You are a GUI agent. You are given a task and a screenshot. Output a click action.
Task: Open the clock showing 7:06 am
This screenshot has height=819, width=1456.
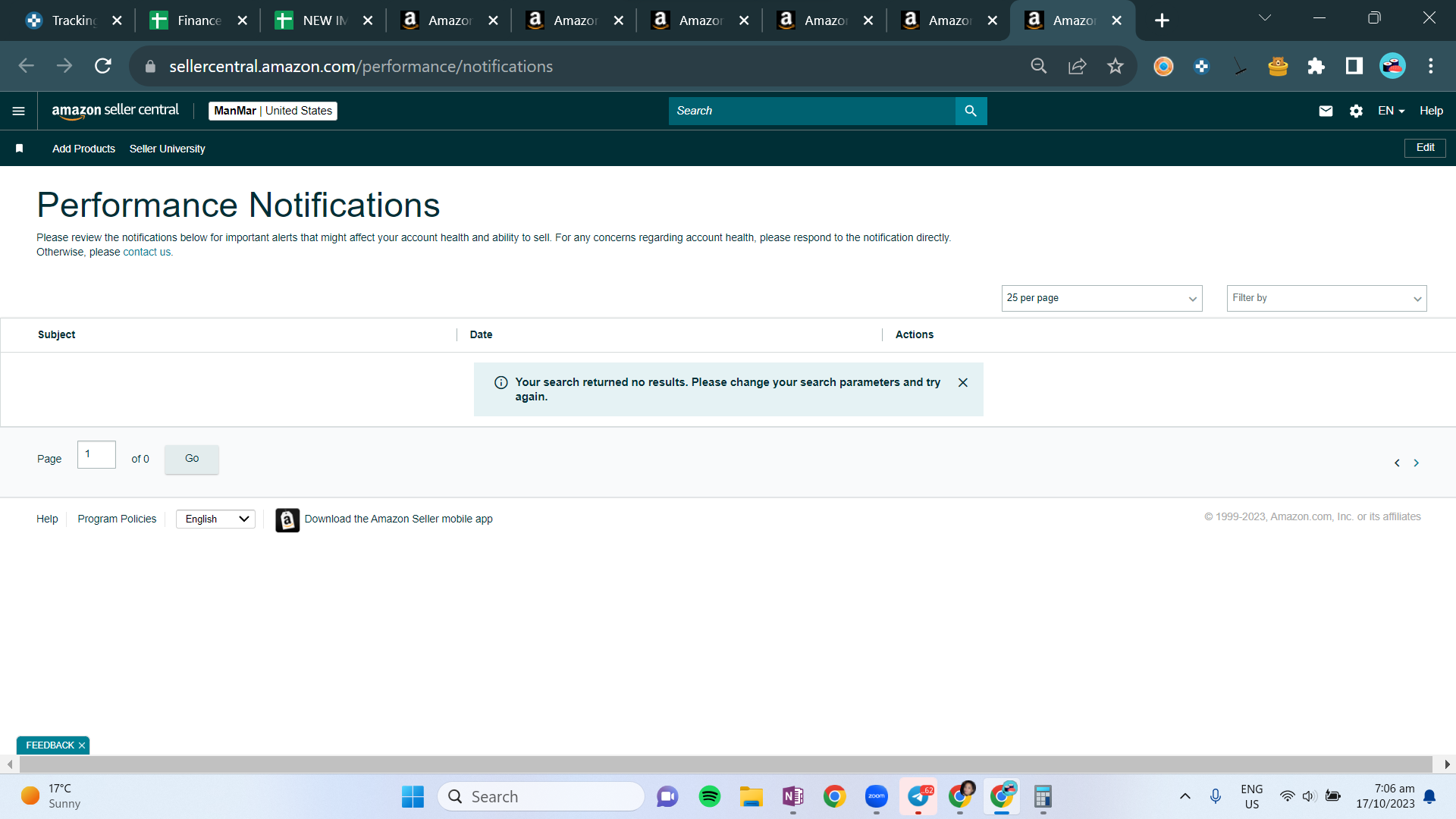(x=1385, y=796)
